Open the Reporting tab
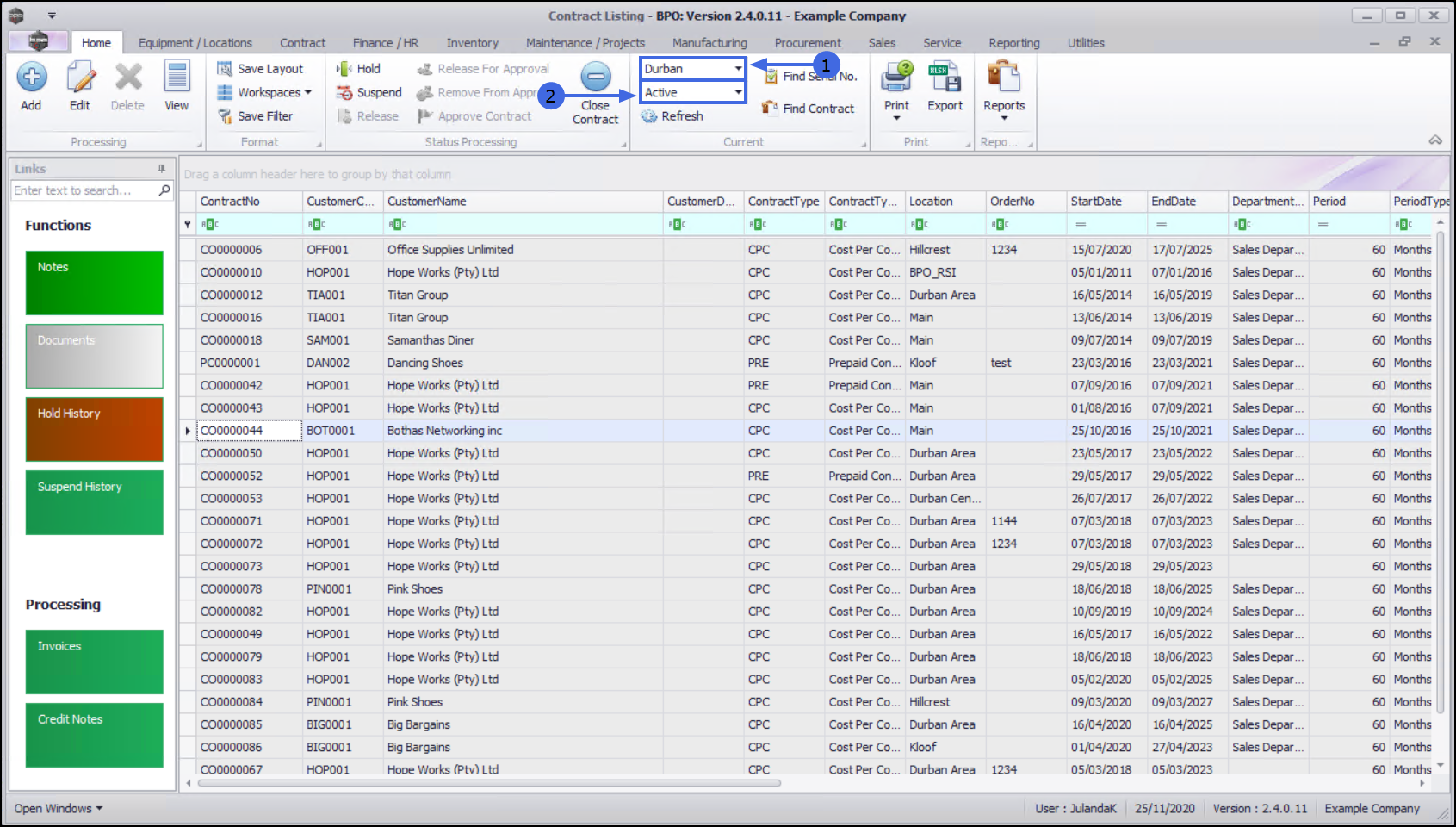1456x827 pixels. [1014, 43]
